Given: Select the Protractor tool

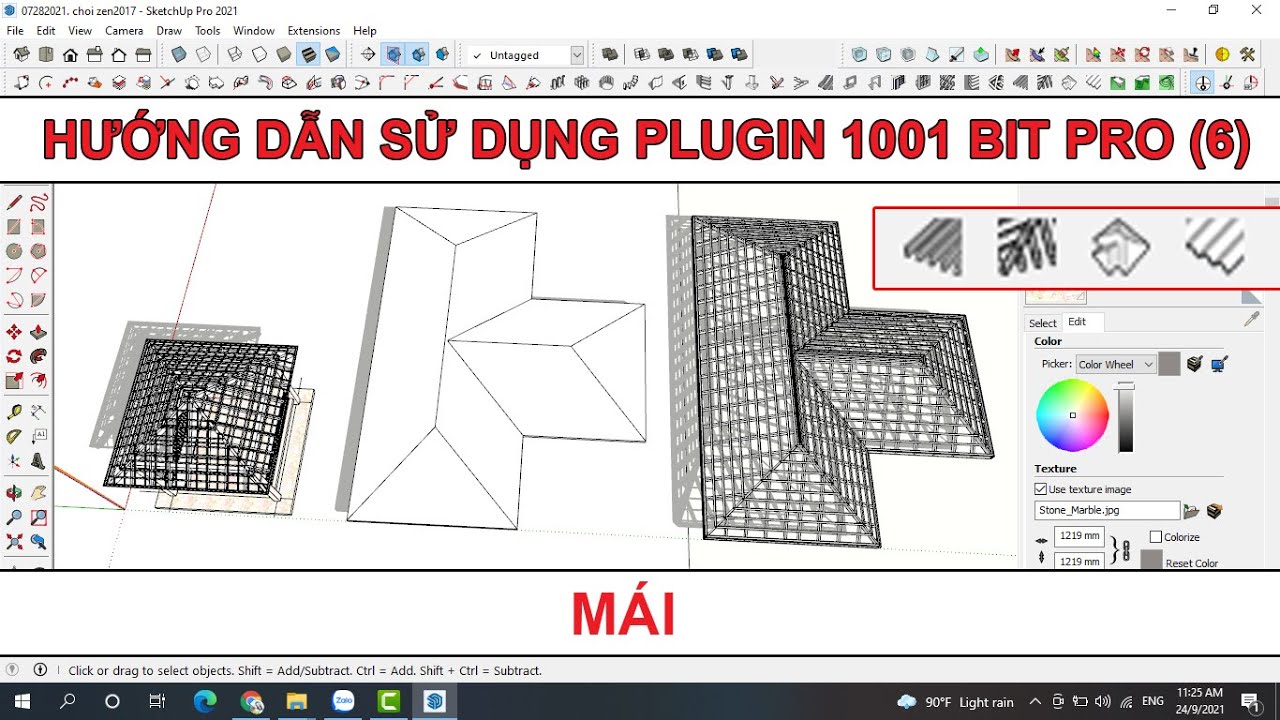Looking at the screenshot, I should click(14, 437).
